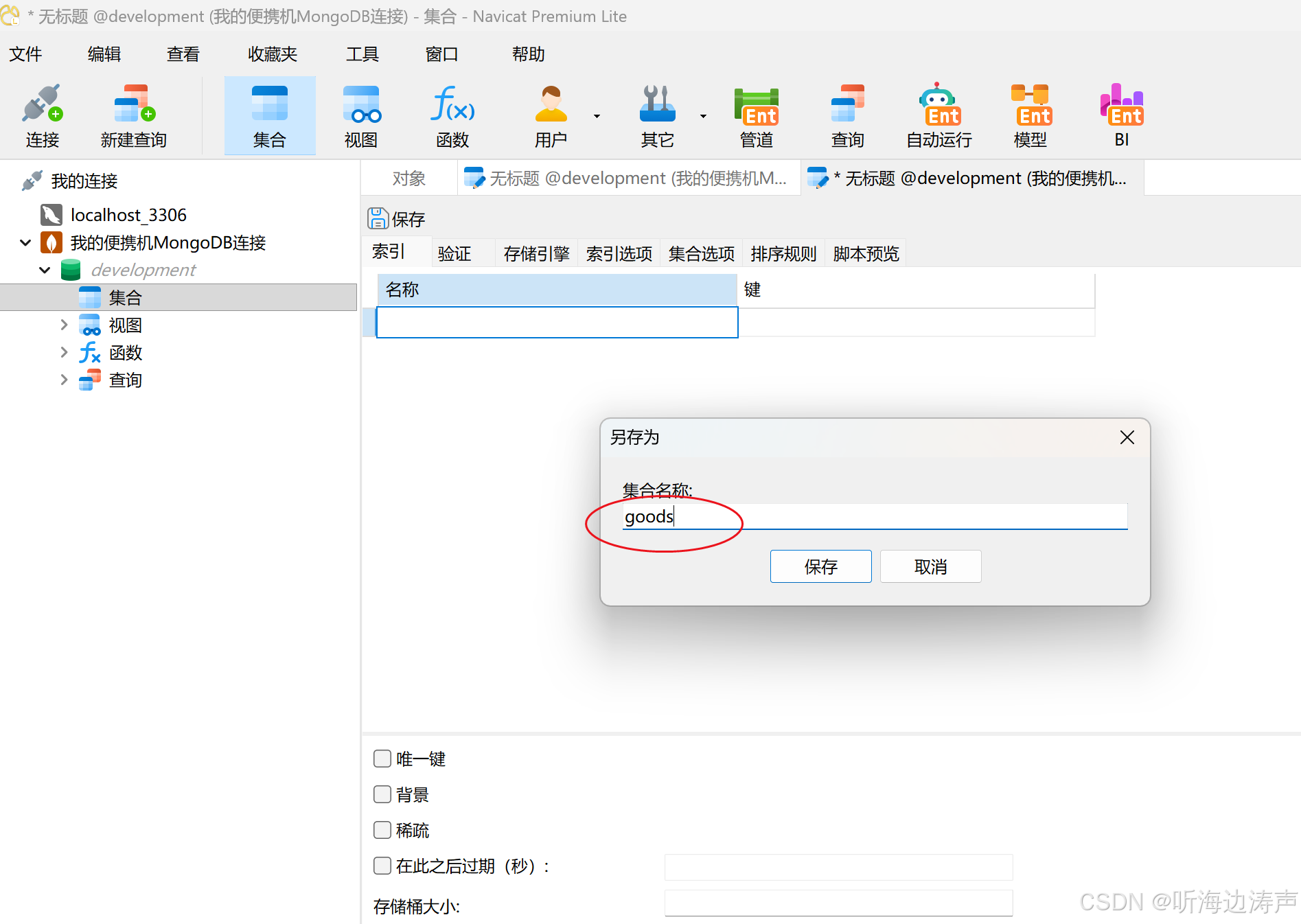The height and width of the screenshot is (924, 1301).
Task: Expand the 查询 node in the sidebar
Action: (64, 380)
